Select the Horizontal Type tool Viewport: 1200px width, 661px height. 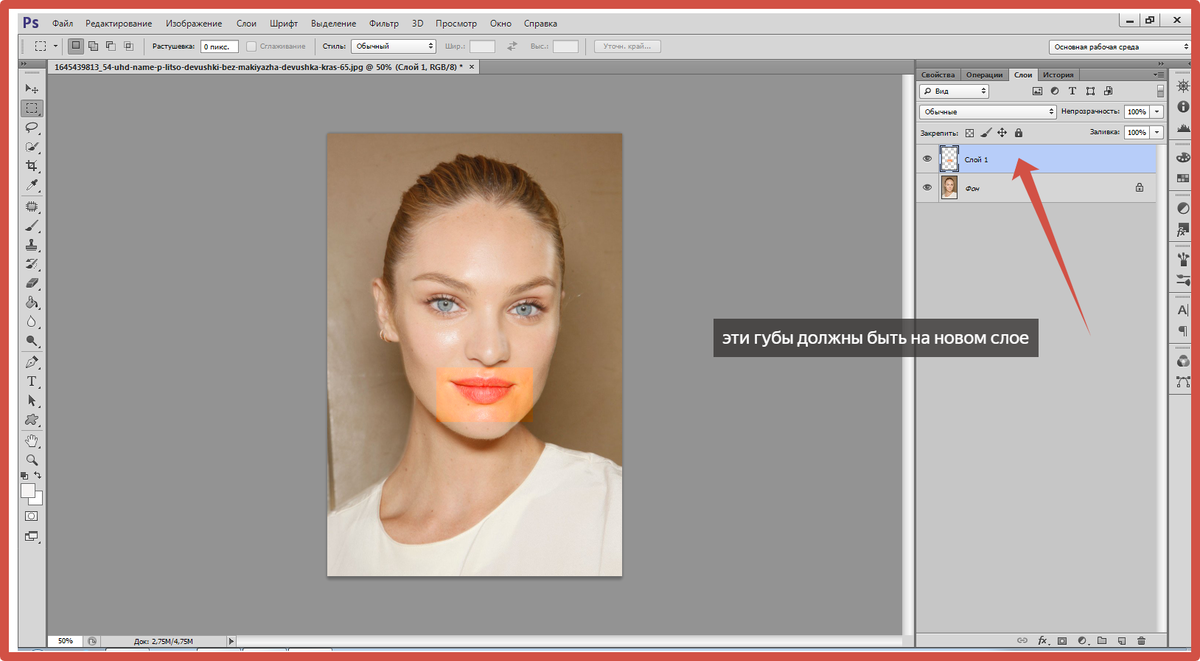32,381
